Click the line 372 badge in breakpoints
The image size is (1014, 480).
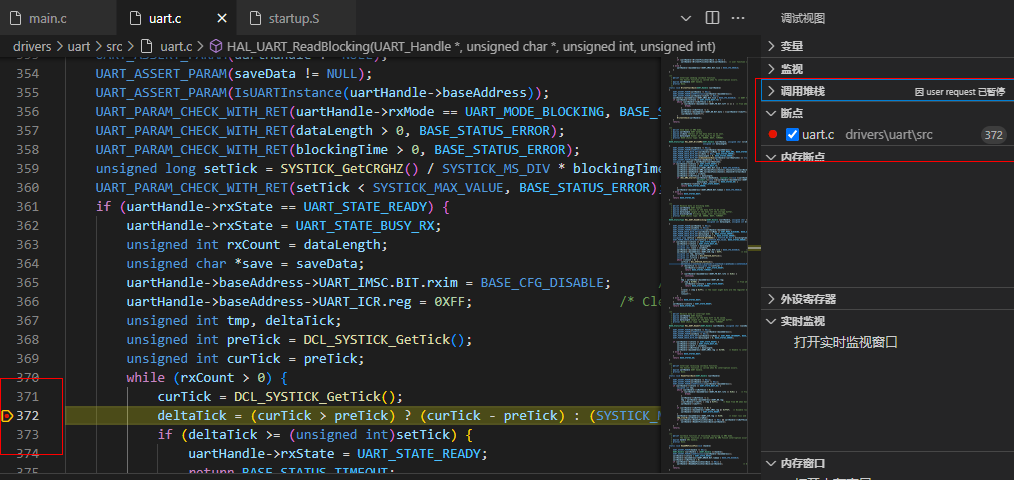pos(993,135)
